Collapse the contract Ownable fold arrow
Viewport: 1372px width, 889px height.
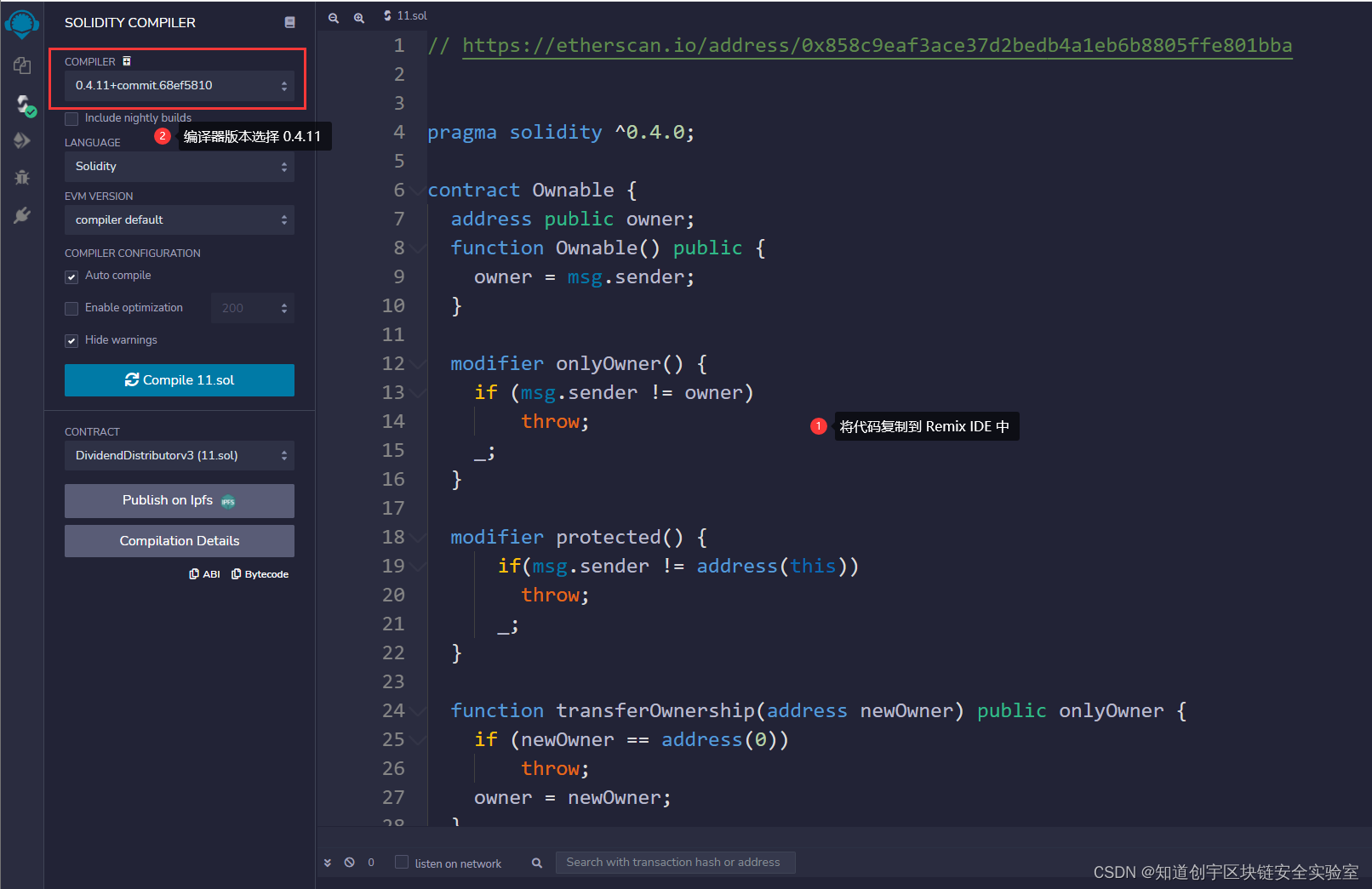[x=417, y=191]
